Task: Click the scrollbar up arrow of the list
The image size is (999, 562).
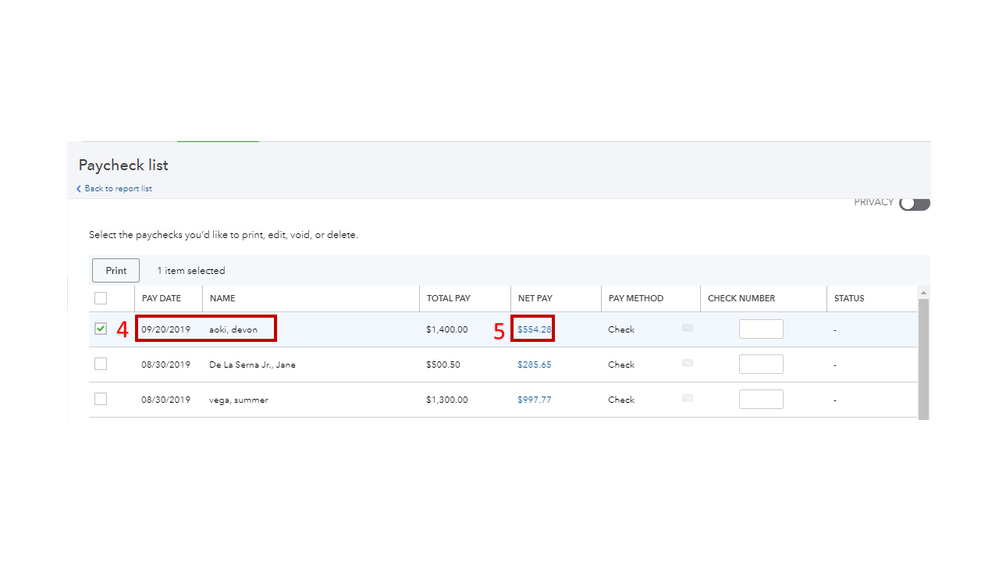Action: tap(923, 293)
